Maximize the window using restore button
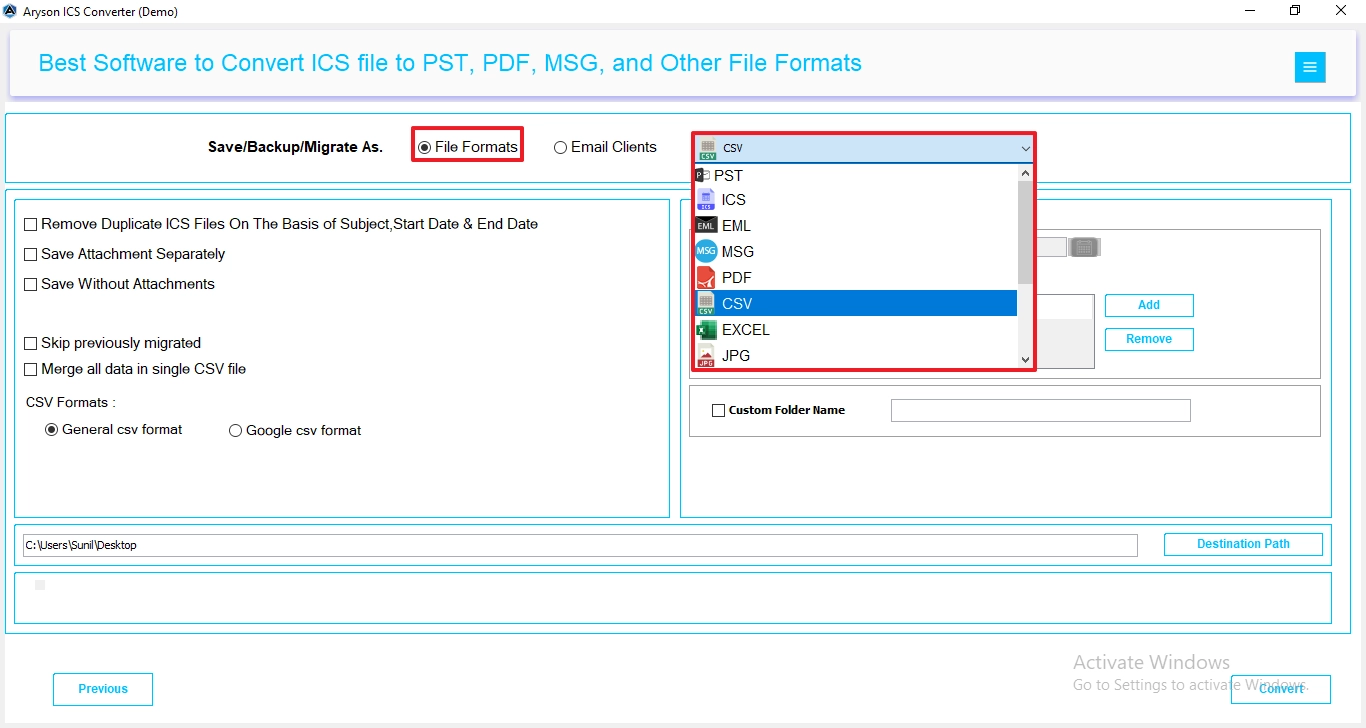 point(1295,10)
